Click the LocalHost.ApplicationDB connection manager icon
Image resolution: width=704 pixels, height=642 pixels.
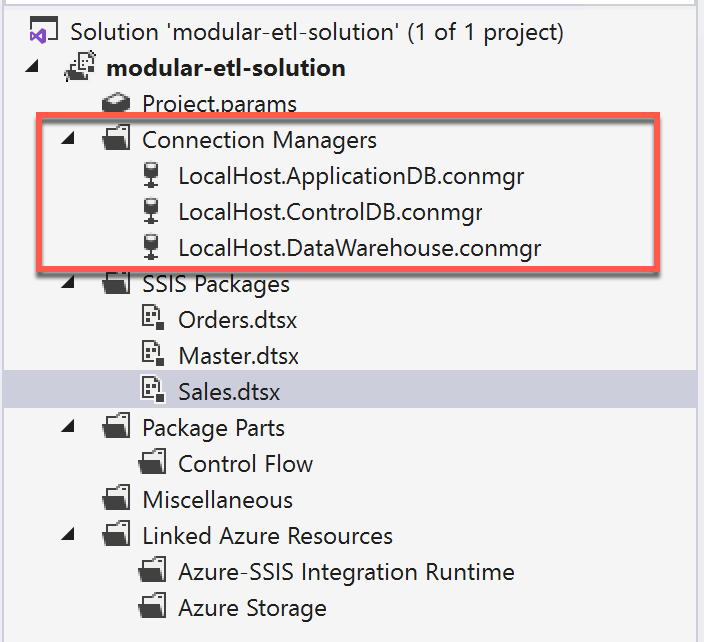point(153,176)
